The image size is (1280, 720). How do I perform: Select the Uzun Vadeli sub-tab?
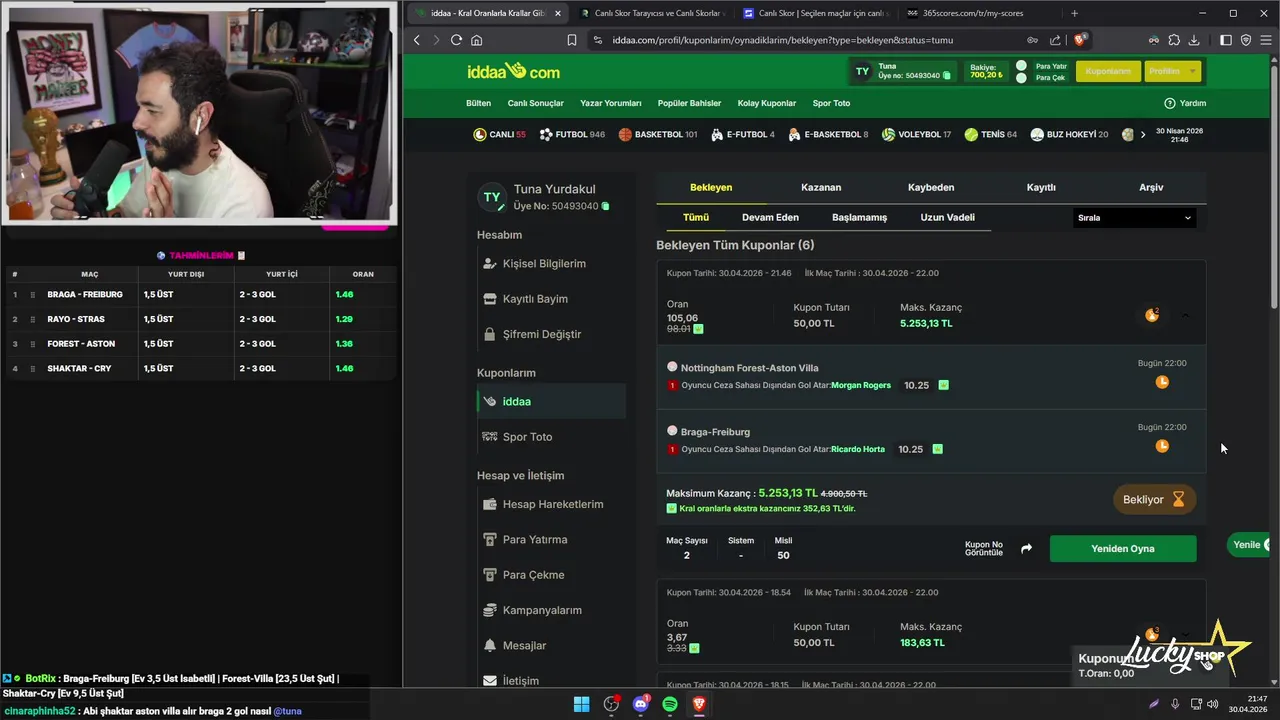pyautogui.click(x=948, y=217)
